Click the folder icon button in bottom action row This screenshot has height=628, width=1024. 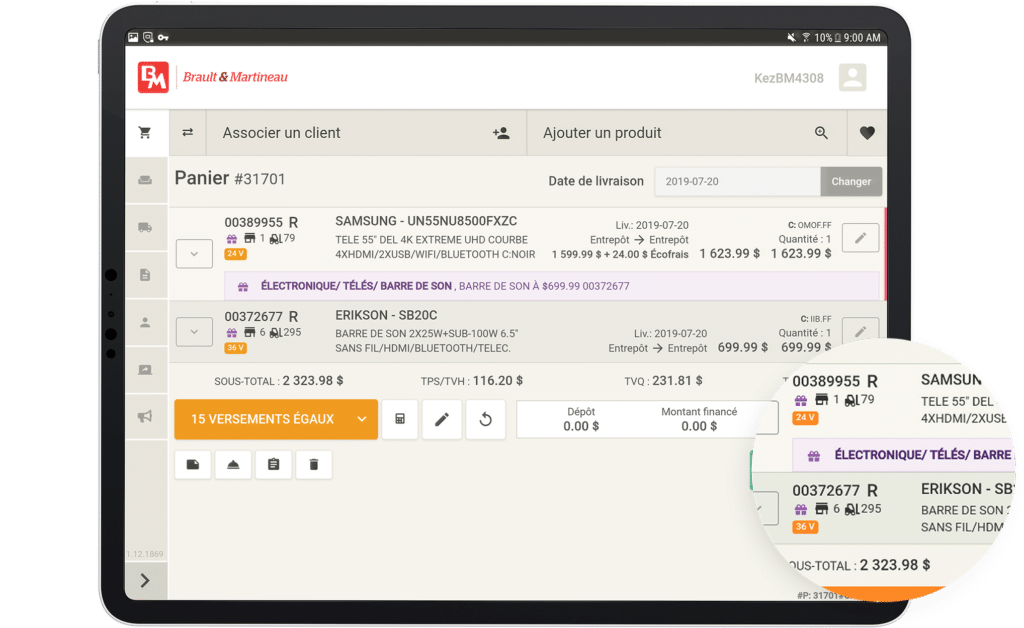coord(193,465)
